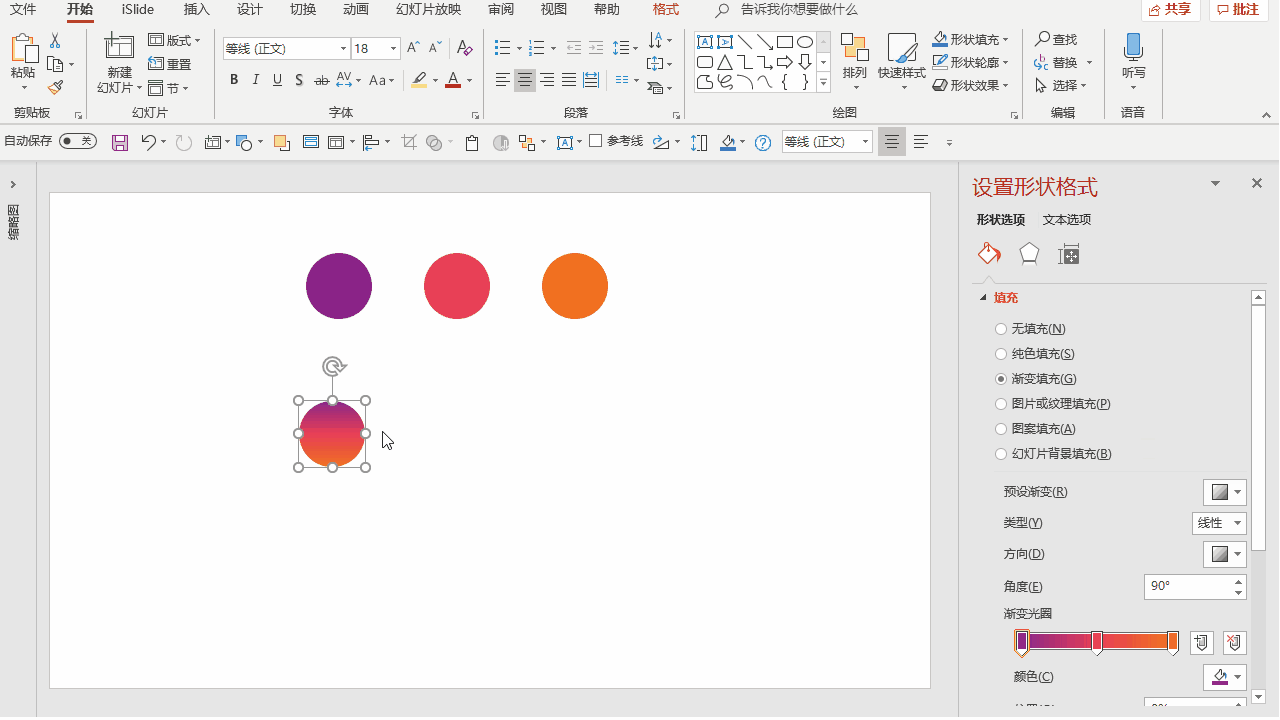Expand the 预设渐变 preset dropdown
Viewport: 1280px width, 720px height.
click(1225, 492)
